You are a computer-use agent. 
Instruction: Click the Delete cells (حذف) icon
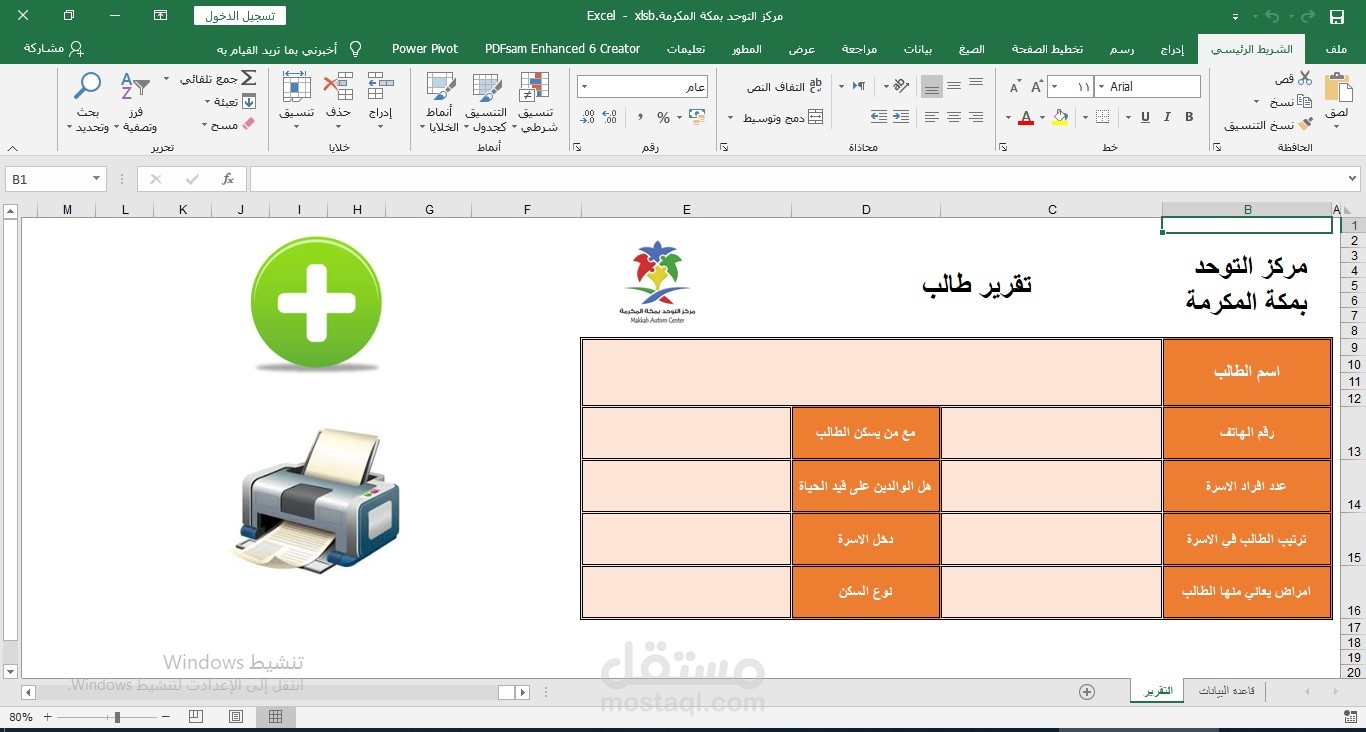339,88
